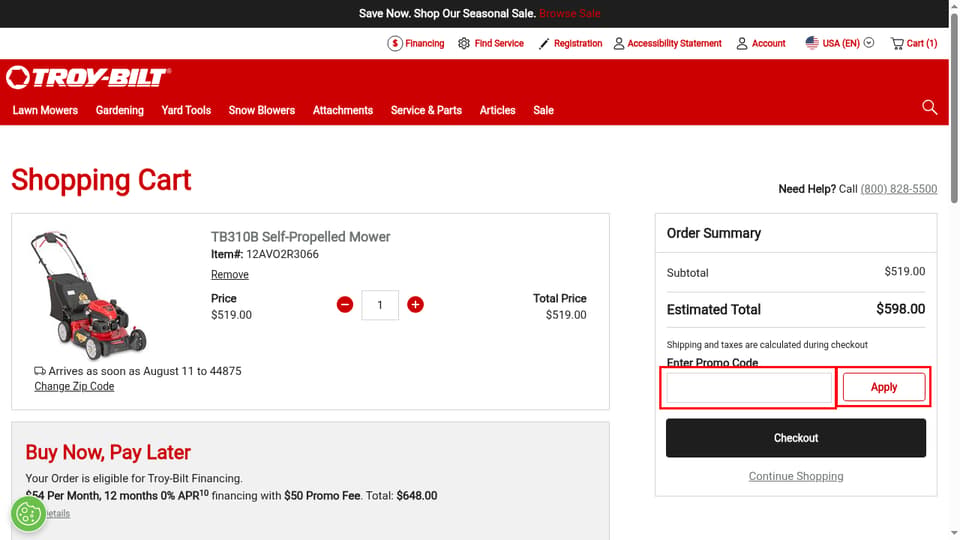Click the Cart (1) link

[921, 43]
